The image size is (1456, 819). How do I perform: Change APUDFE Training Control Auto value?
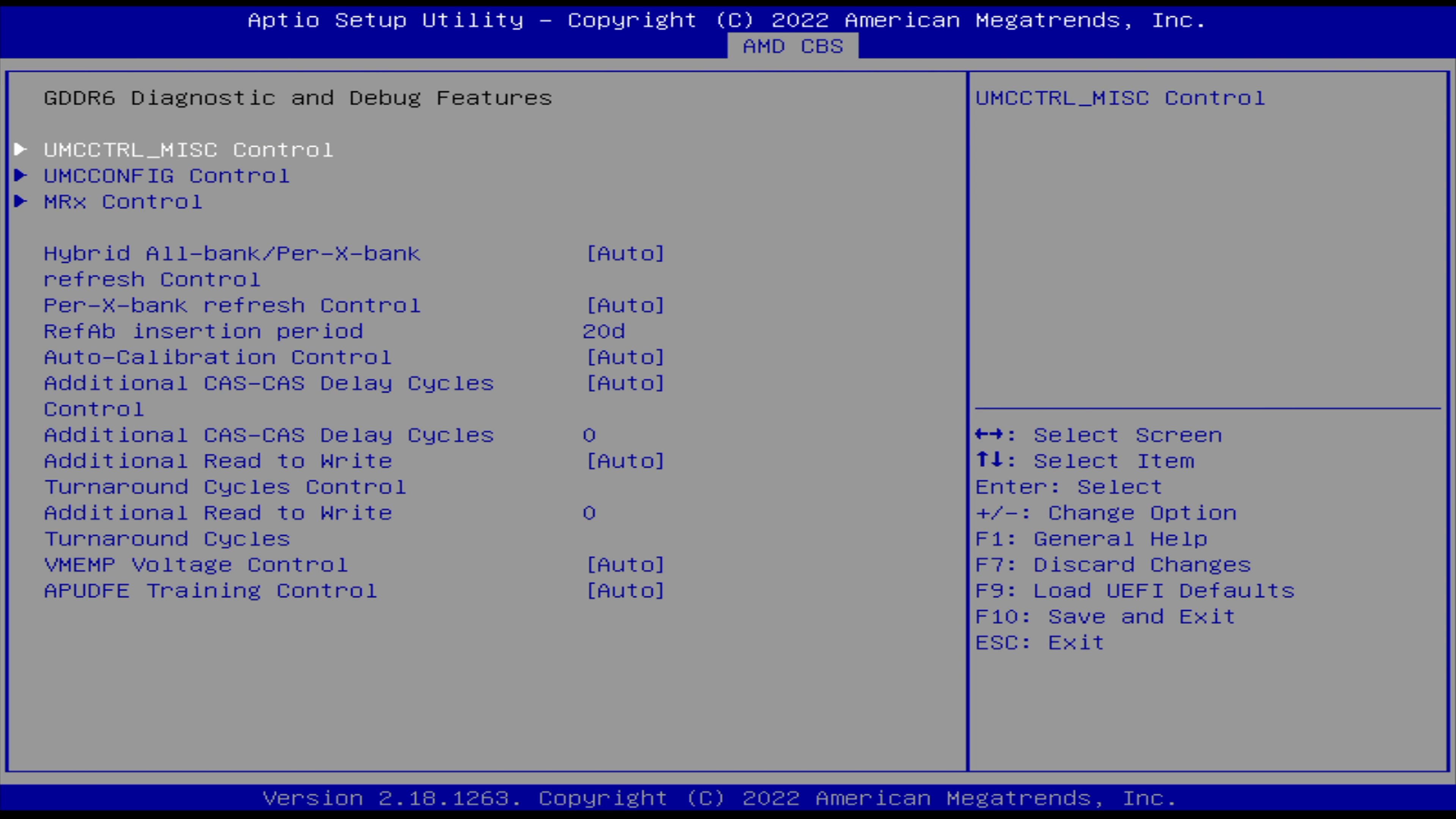[625, 591]
